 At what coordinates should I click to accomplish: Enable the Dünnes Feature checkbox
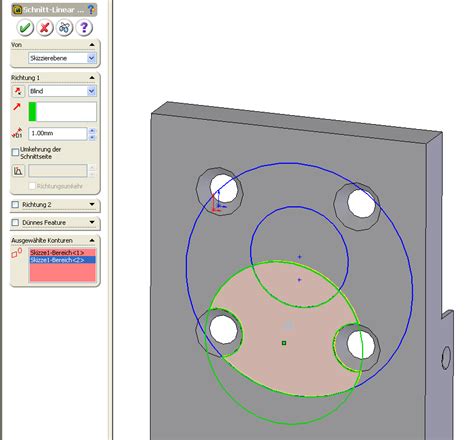pos(15,222)
